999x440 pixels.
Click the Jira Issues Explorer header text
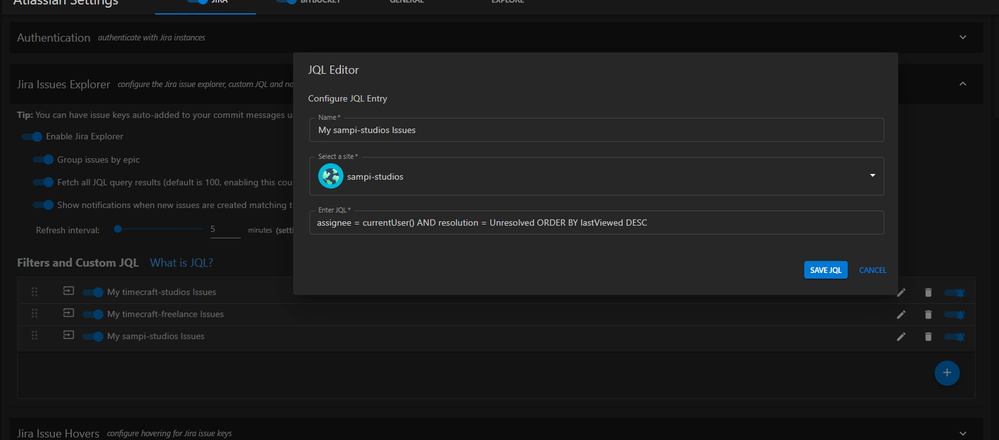[63, 84]
